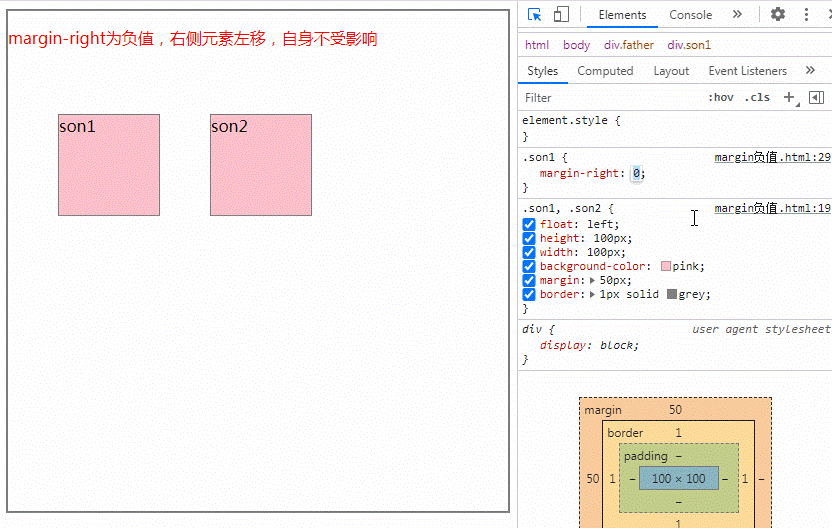Viewport: 832px width, 528px height.
Task: Toggle the device toolbar icon
Action: (x=561, y=15)
